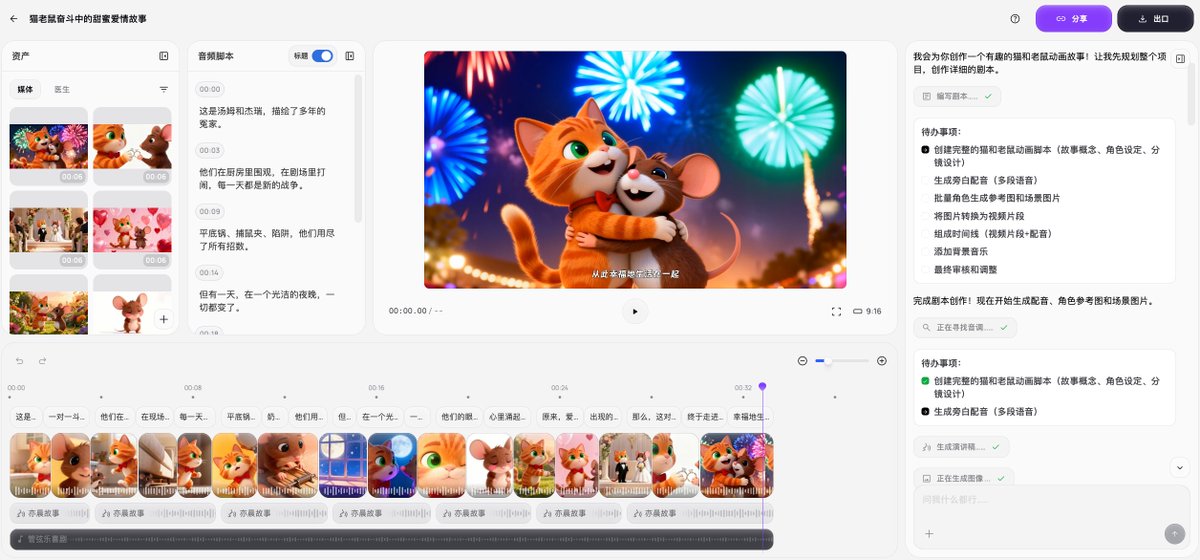Image resolution: width=1200 pixels, height=560 pixels.
Task: Click the green checked 创建完整的猫和老鼠动画脚本 item
Action: tap(1040, 387)
